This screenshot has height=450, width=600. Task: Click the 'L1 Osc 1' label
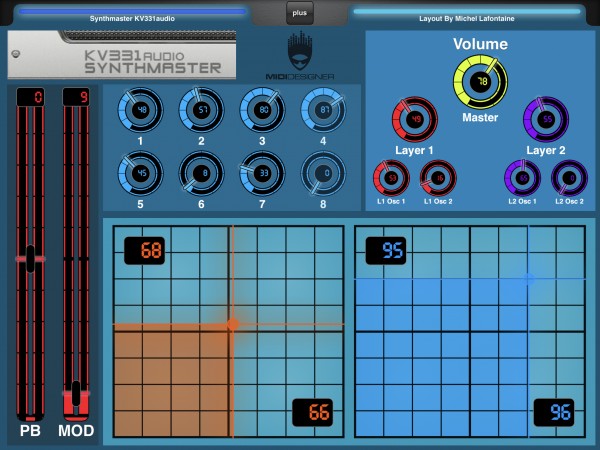point(391,201)
